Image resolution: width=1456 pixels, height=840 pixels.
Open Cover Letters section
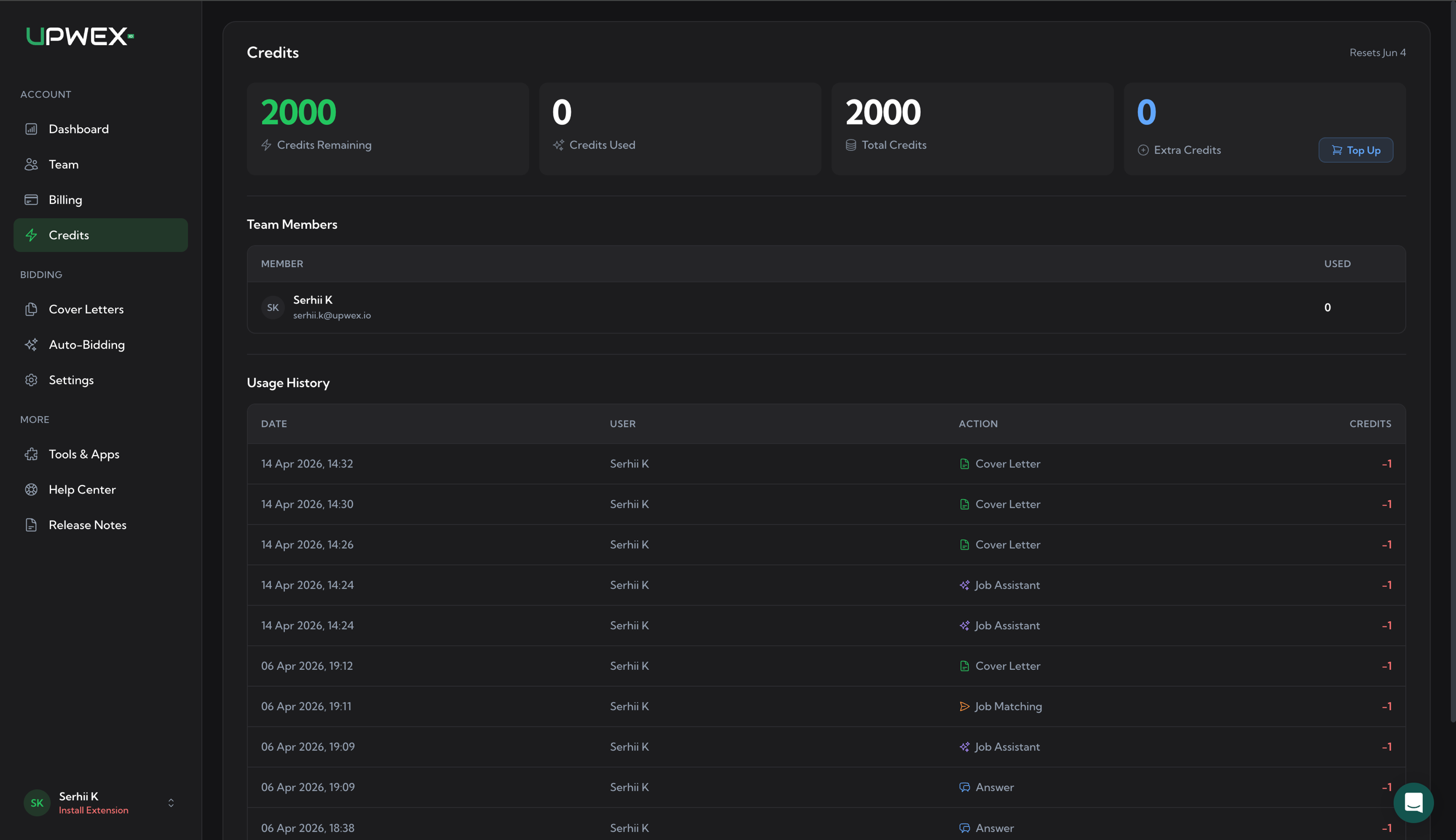click(x=101, y=309)
